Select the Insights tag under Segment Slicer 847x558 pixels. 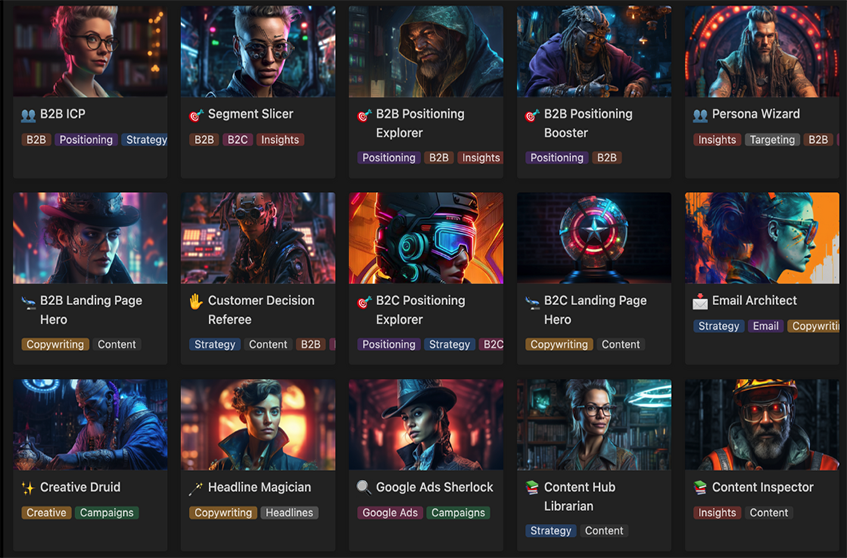coord(280,140)
